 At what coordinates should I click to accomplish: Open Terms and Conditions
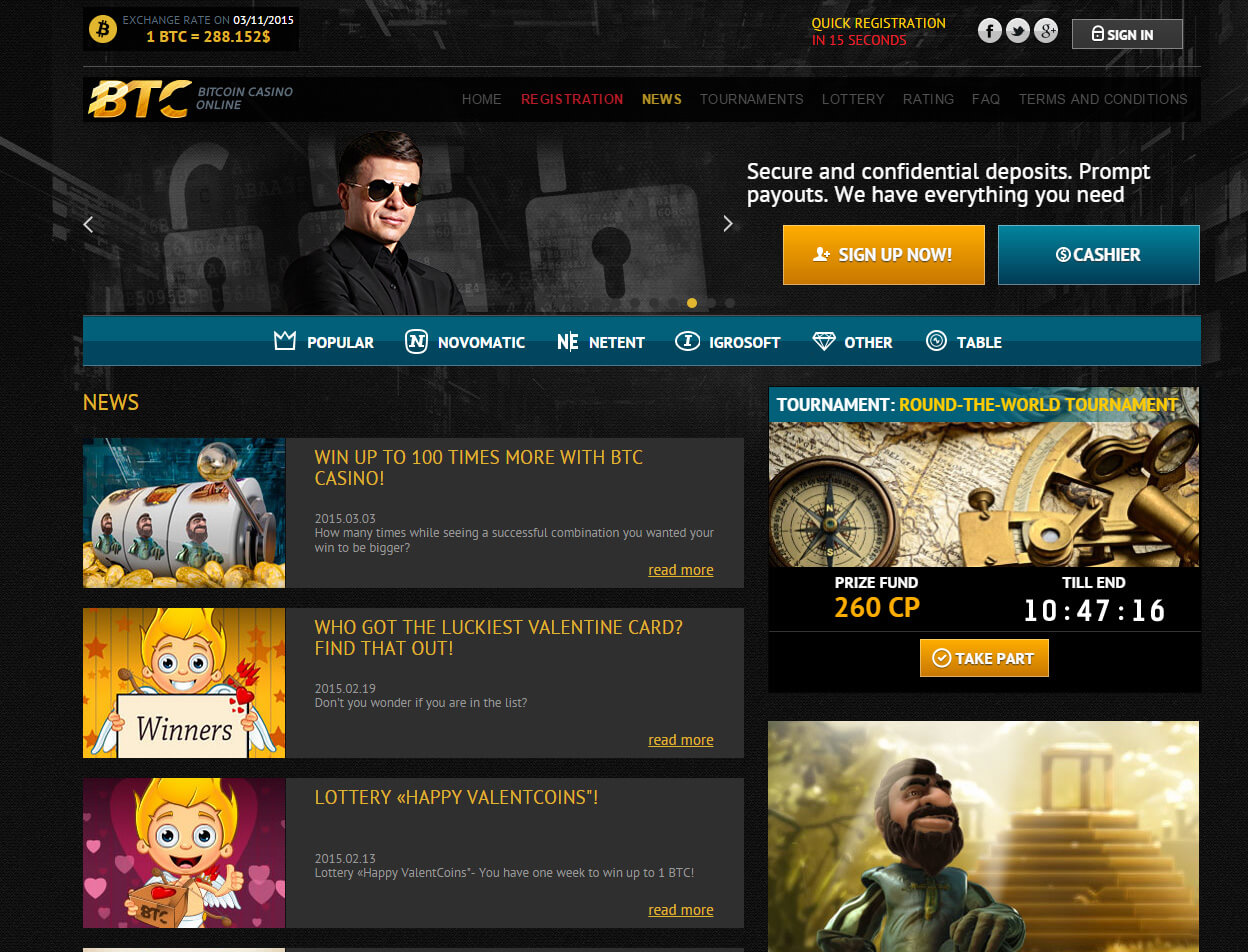[1103, 99]
